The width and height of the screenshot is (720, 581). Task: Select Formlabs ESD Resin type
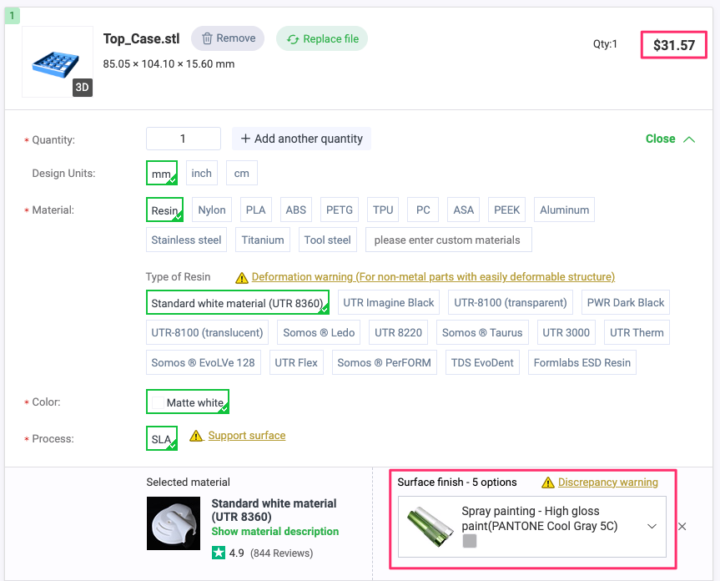click(x=581, y=362)
